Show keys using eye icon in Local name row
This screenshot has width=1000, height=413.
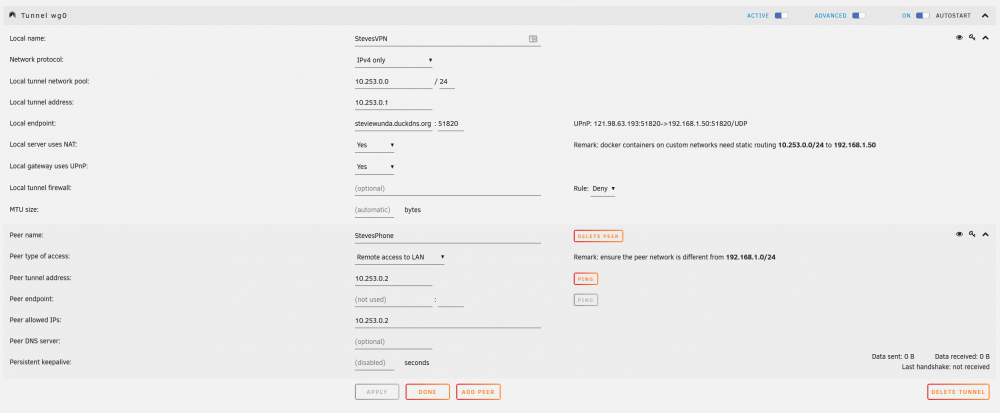pyautogui.click(x=959, y=38)
